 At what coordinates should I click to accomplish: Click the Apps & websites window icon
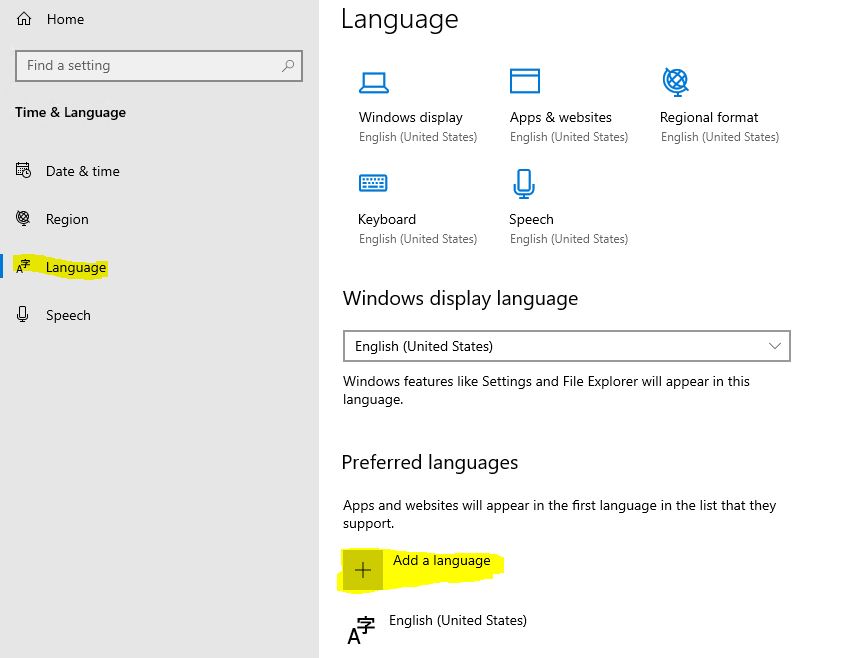pos(525,81)
